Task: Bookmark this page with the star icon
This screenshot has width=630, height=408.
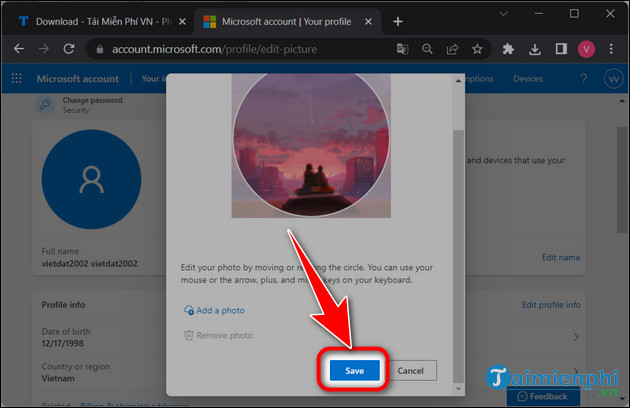Action: (477, 49)
